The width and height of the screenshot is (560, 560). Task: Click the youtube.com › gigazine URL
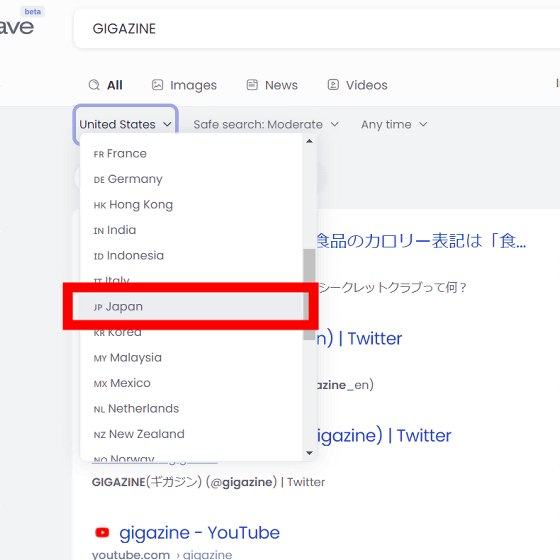pos(162,555)
